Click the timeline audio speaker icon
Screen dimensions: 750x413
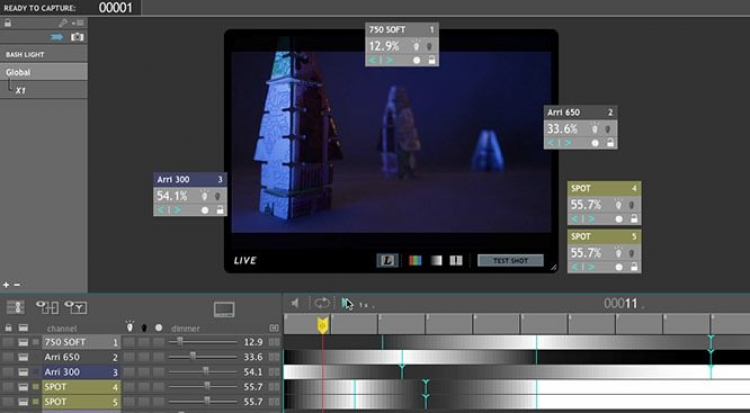click(296, 303)
